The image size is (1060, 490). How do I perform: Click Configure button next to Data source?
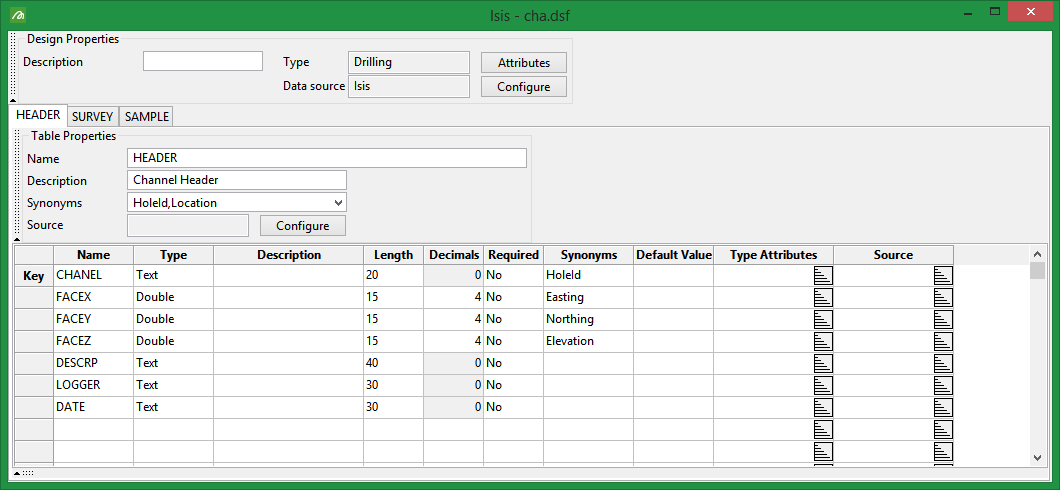coord(523,87)
